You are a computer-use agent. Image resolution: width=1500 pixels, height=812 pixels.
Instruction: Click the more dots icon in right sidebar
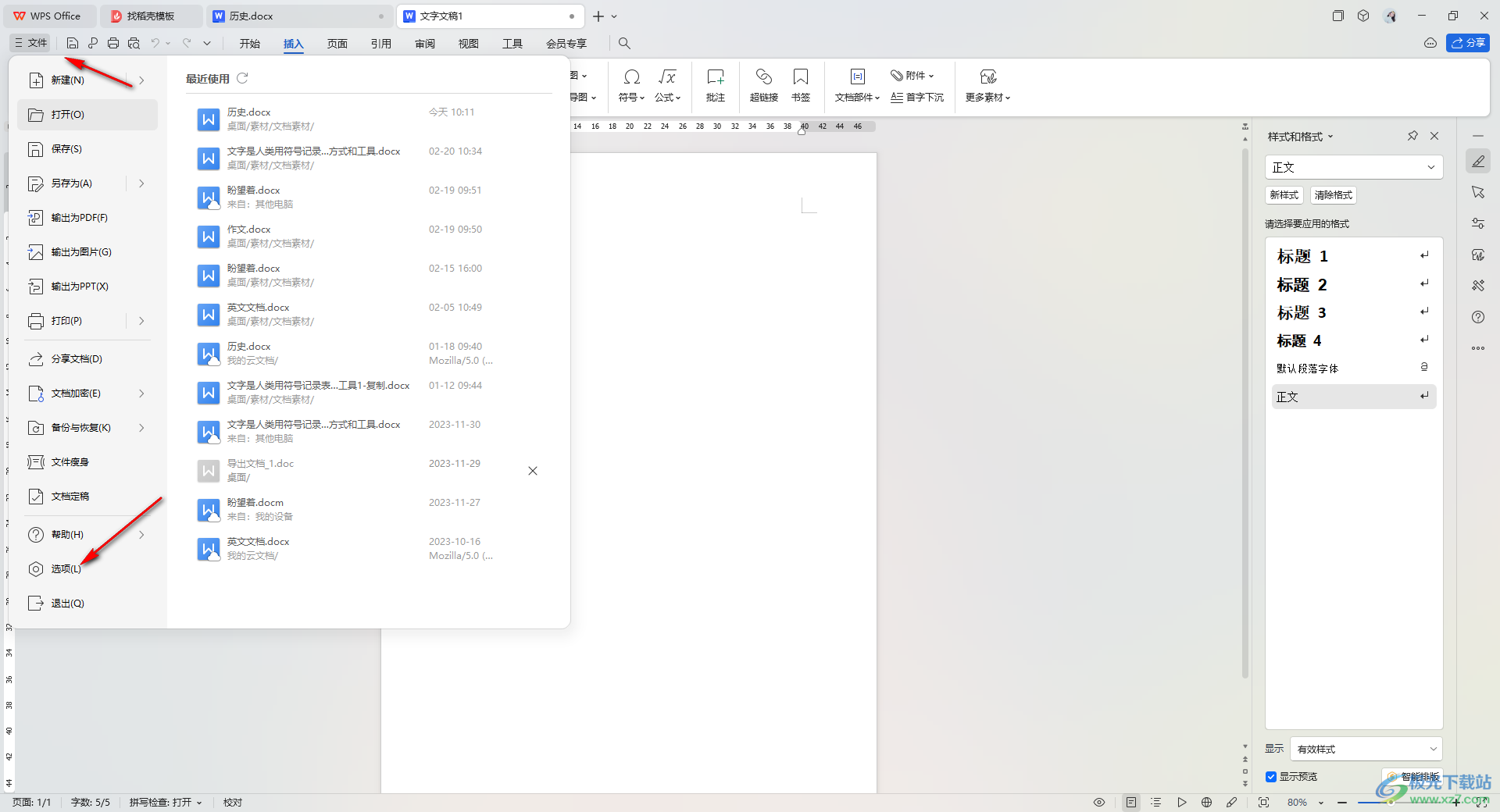(x=1478, y=348)
